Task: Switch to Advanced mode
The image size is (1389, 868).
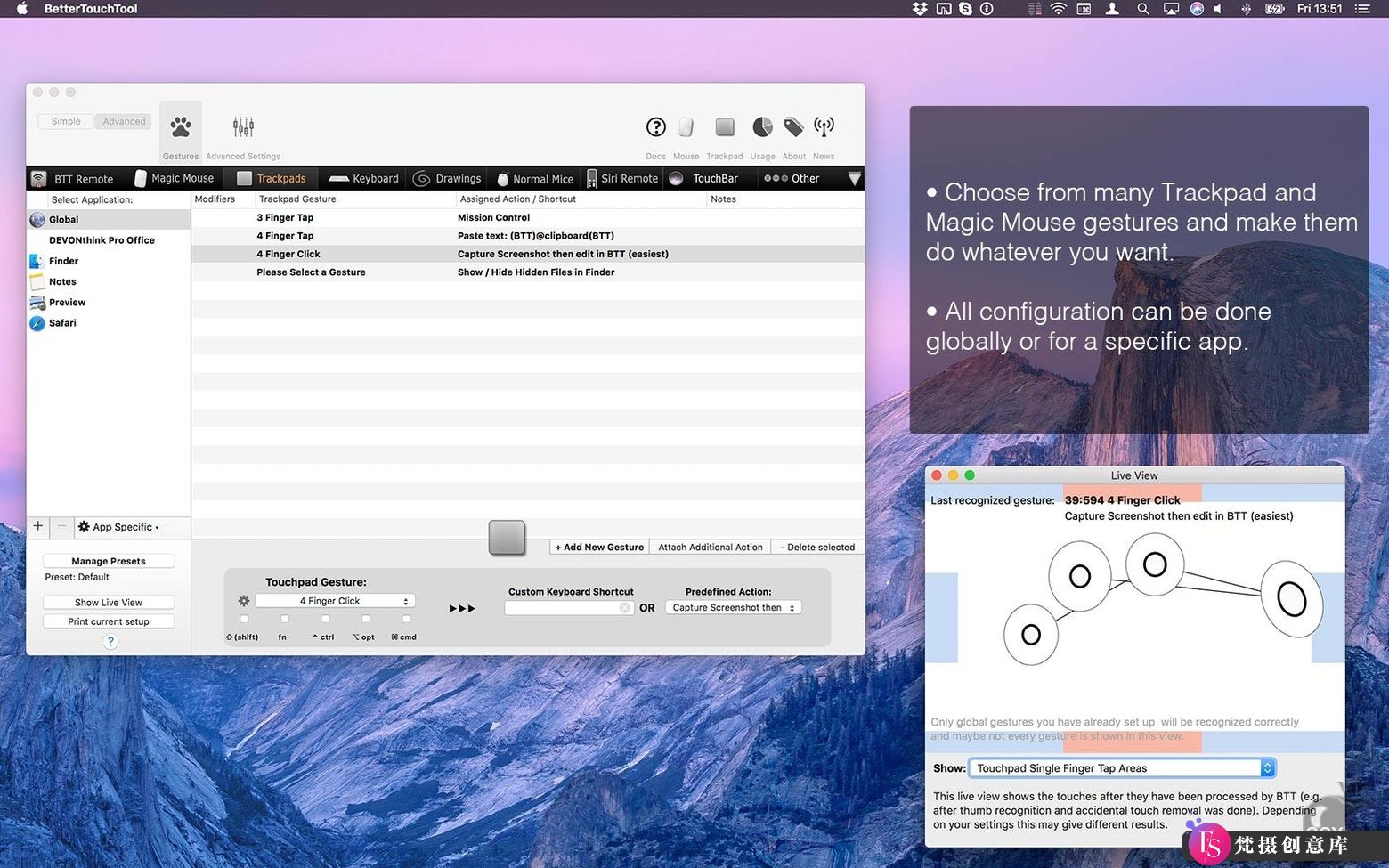Action: tap(124, 121)
